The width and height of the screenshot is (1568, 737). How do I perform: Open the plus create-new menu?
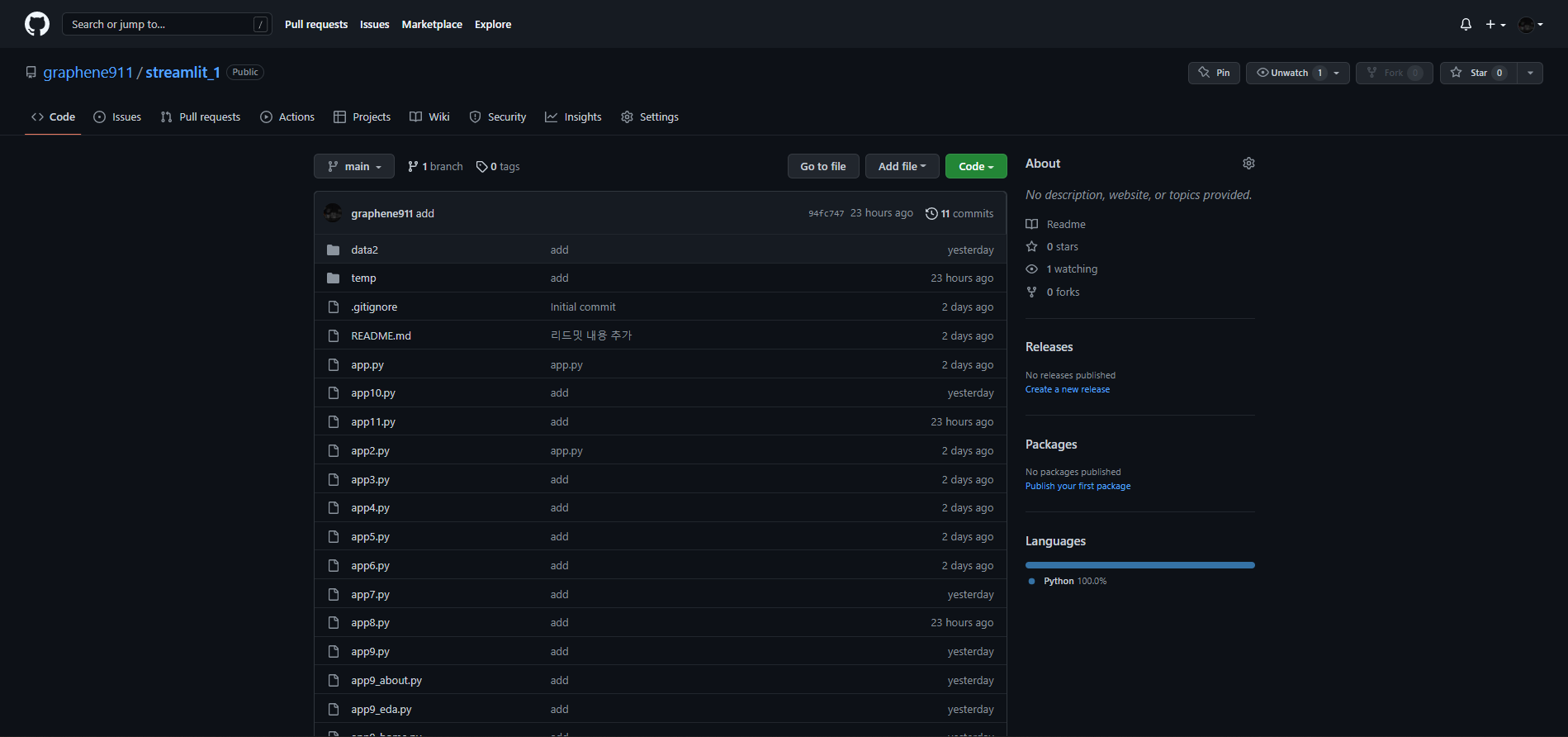[1495, 25]
